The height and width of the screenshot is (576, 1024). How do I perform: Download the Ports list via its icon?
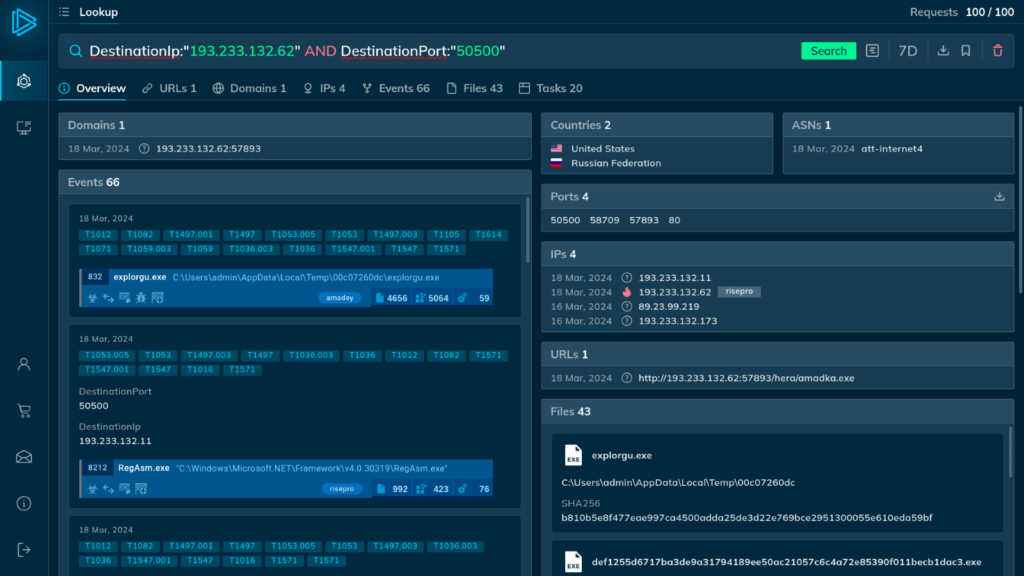click(999, 197)
